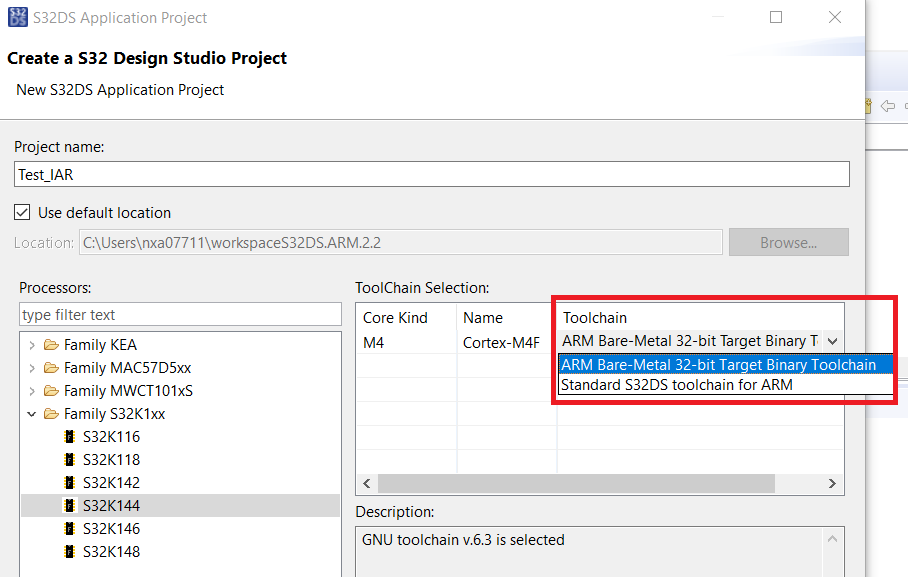This screenshot has height=577, width=908.
Task: Open the Toolchain dropdown arrow
Action: click(x=832, y=341)
